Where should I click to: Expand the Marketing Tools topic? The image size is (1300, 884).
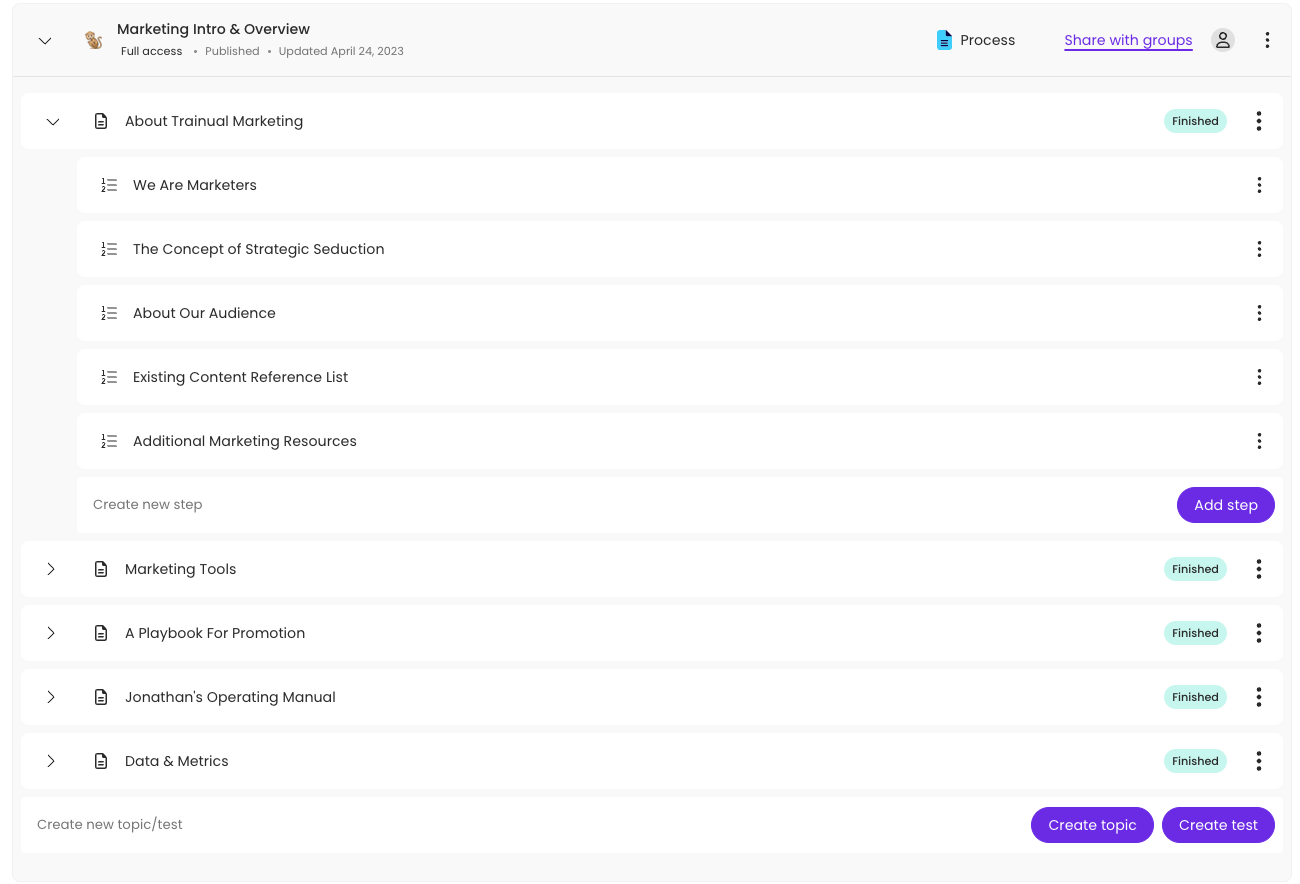[x=51, y=569]
